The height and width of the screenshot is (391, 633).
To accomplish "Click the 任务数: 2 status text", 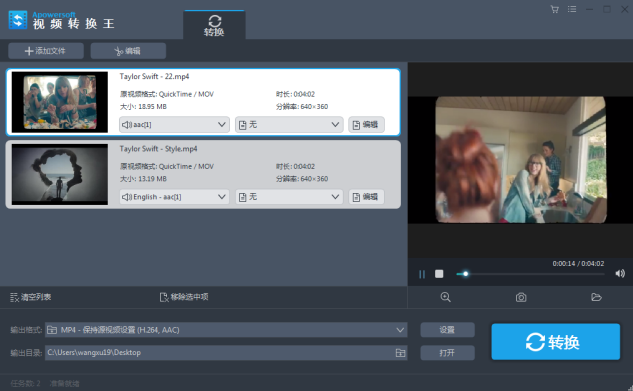I will point(25,383).
